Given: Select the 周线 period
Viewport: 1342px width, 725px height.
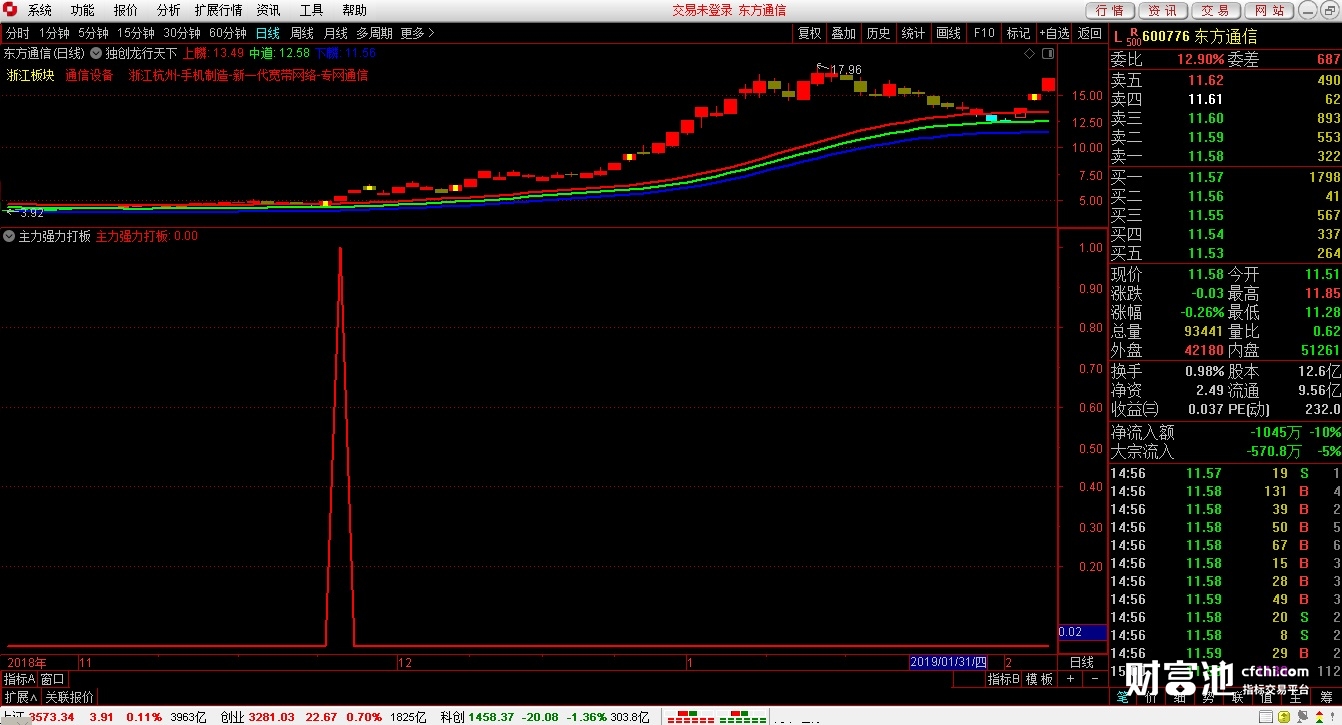Looking at the screenshot, I should (302, 33).
